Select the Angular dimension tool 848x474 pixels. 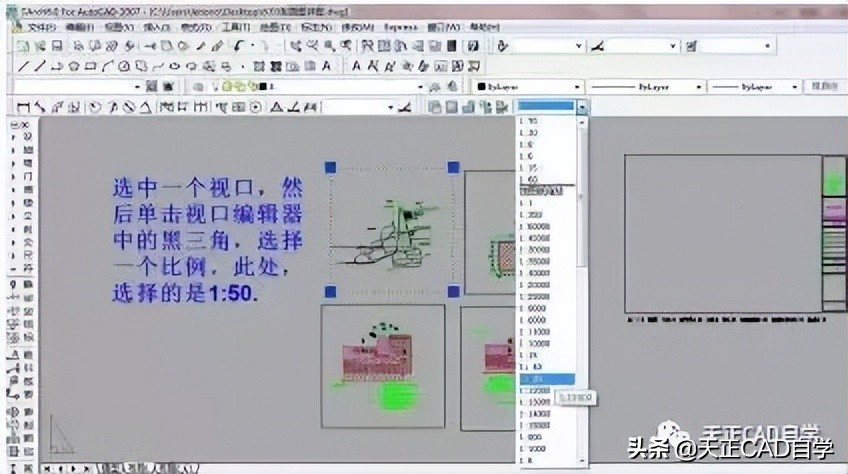[x=145, y=107]
